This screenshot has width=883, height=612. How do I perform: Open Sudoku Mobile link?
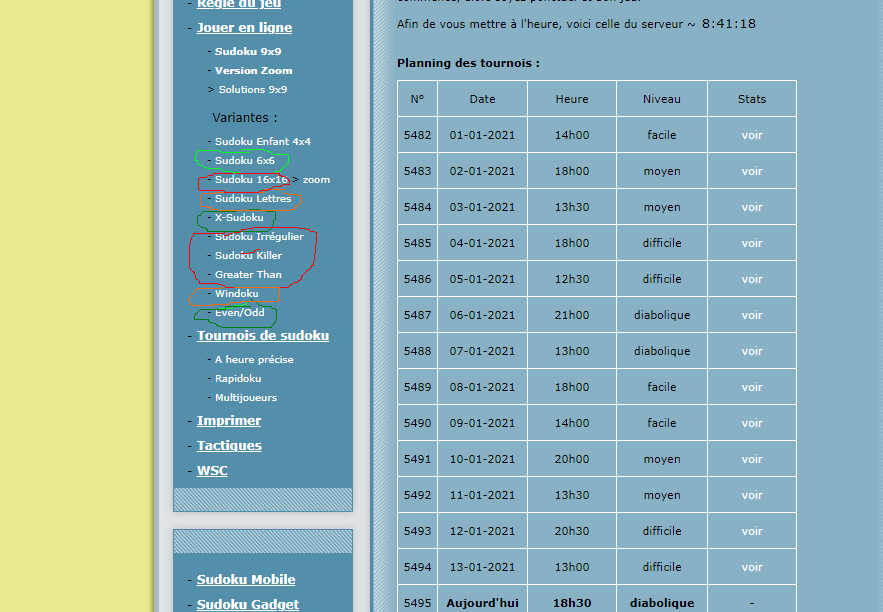point(246,579)
